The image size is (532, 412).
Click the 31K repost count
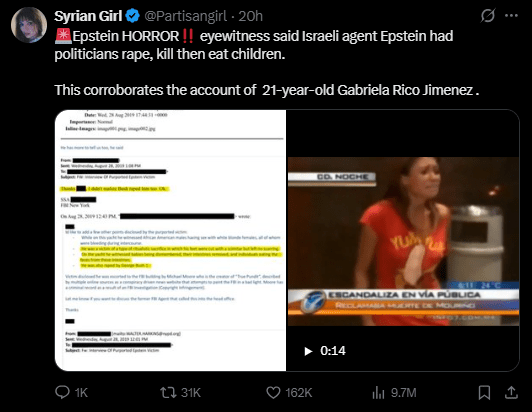(x=191, y=393)
